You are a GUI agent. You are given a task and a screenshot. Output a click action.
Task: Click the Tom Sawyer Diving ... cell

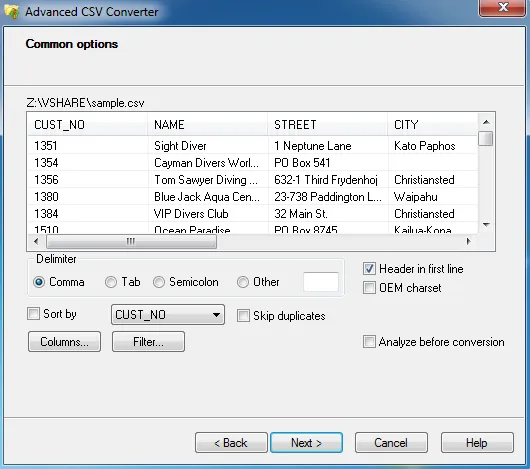[207, 179]
